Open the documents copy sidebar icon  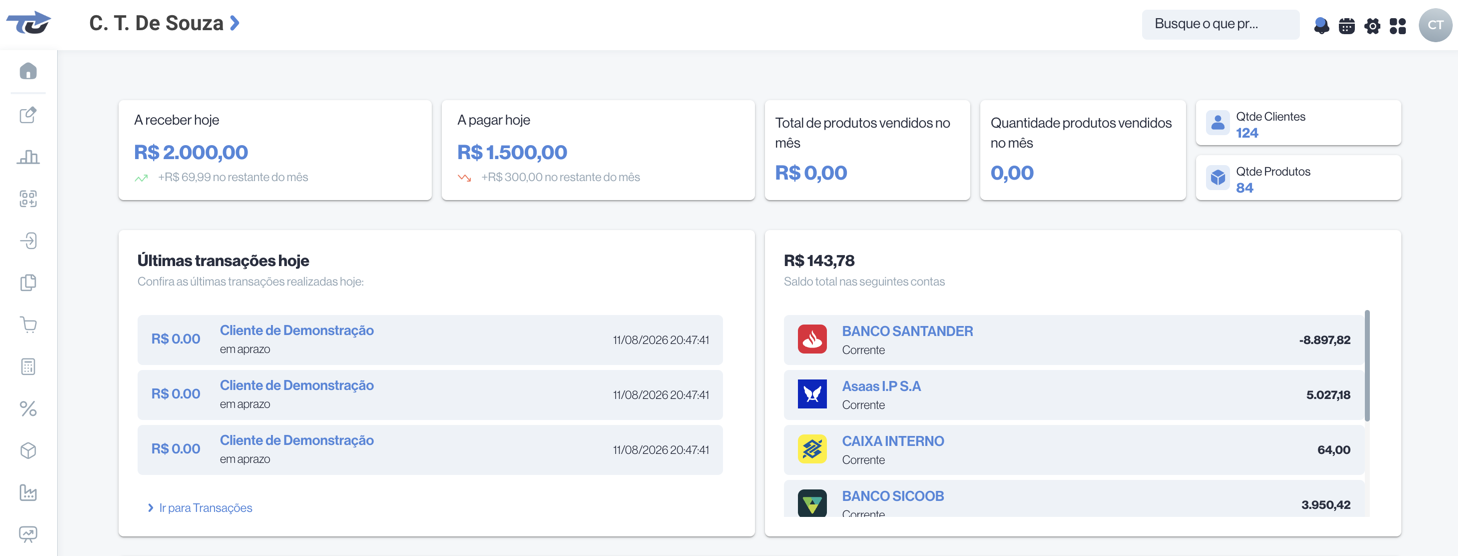click(28, 283)
